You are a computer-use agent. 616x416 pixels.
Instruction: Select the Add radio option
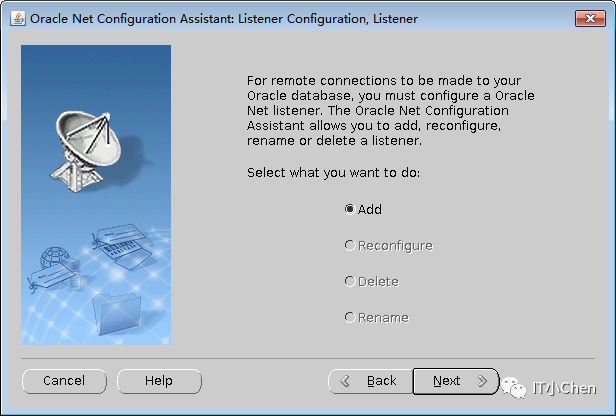(x=350, y=210)
